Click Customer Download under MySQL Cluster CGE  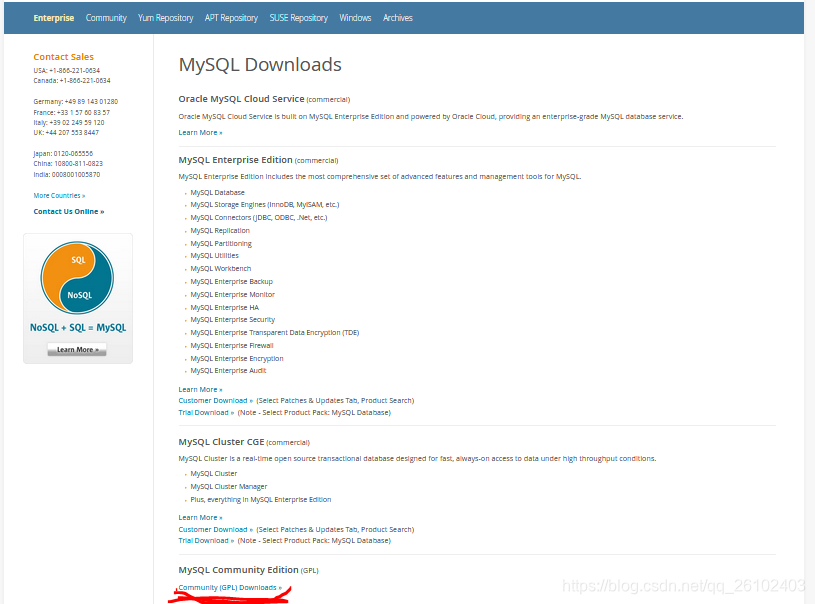click(215, 529)
